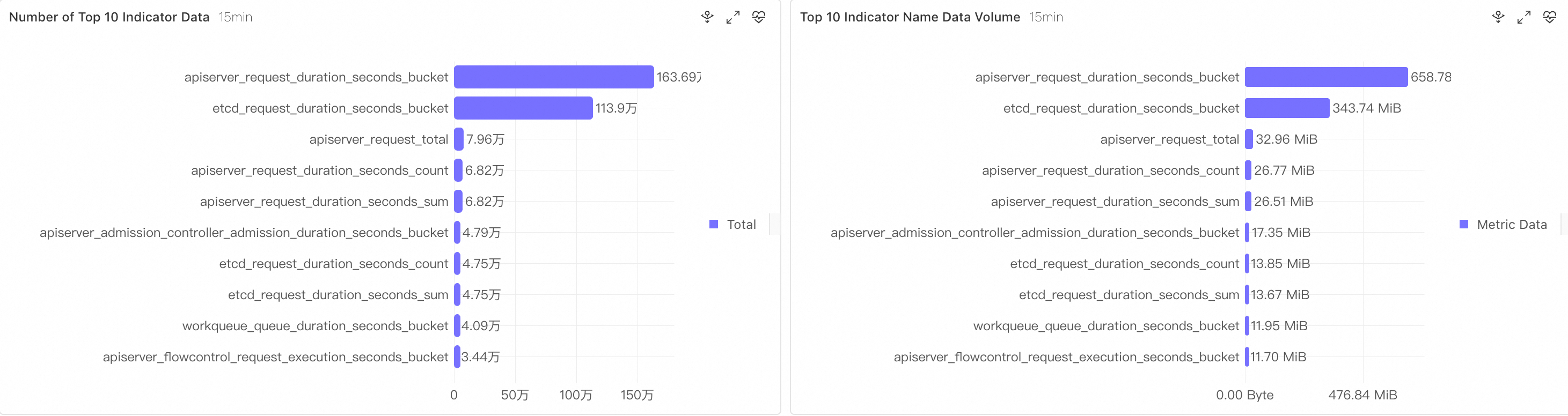Click the 4.79万 value label
Image resolution: width=1568 pixels, height=416 pixels.
click(x=481, y=232)
